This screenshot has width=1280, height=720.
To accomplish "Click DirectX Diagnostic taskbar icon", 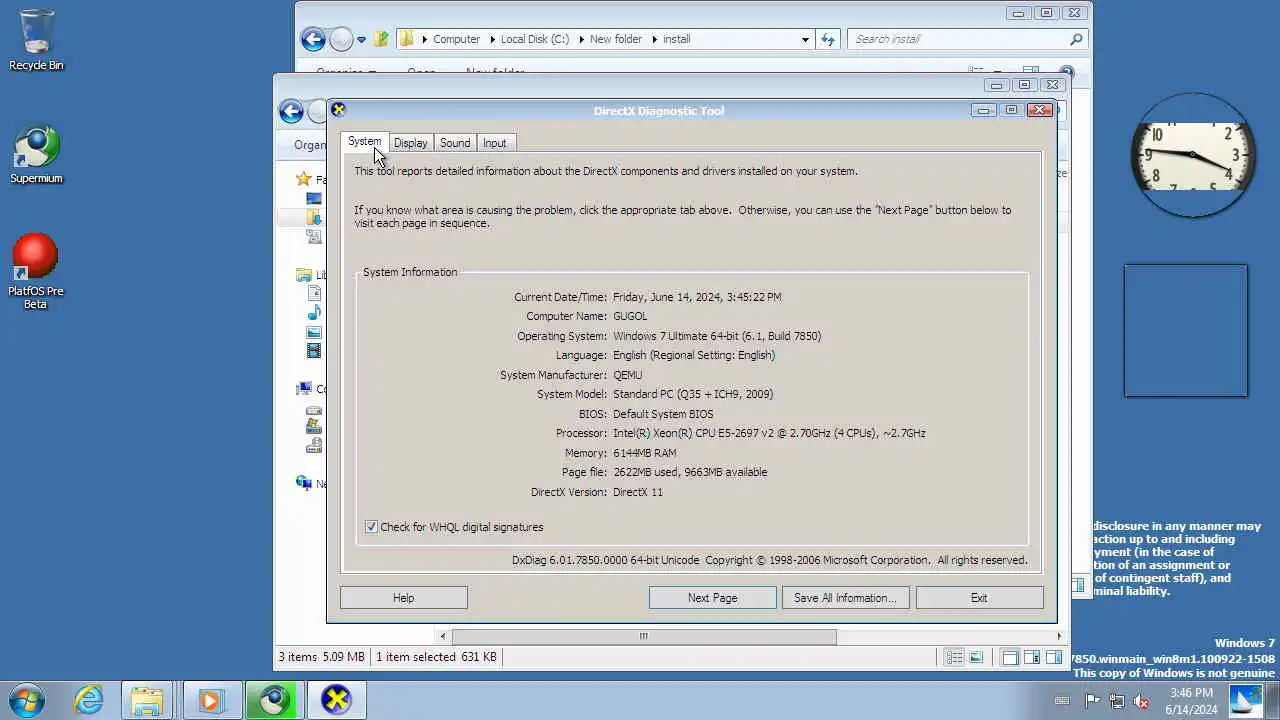I will (x=336, y=700).
